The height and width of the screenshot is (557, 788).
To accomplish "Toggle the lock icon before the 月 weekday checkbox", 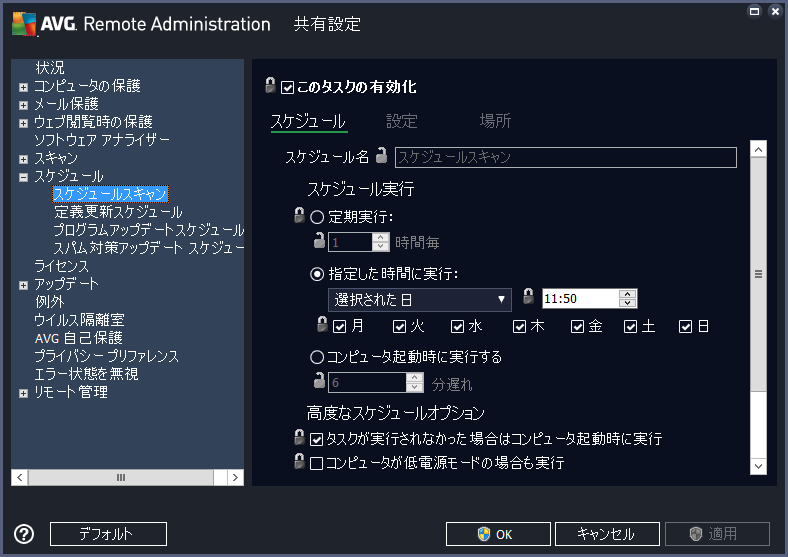I will 323,324.
